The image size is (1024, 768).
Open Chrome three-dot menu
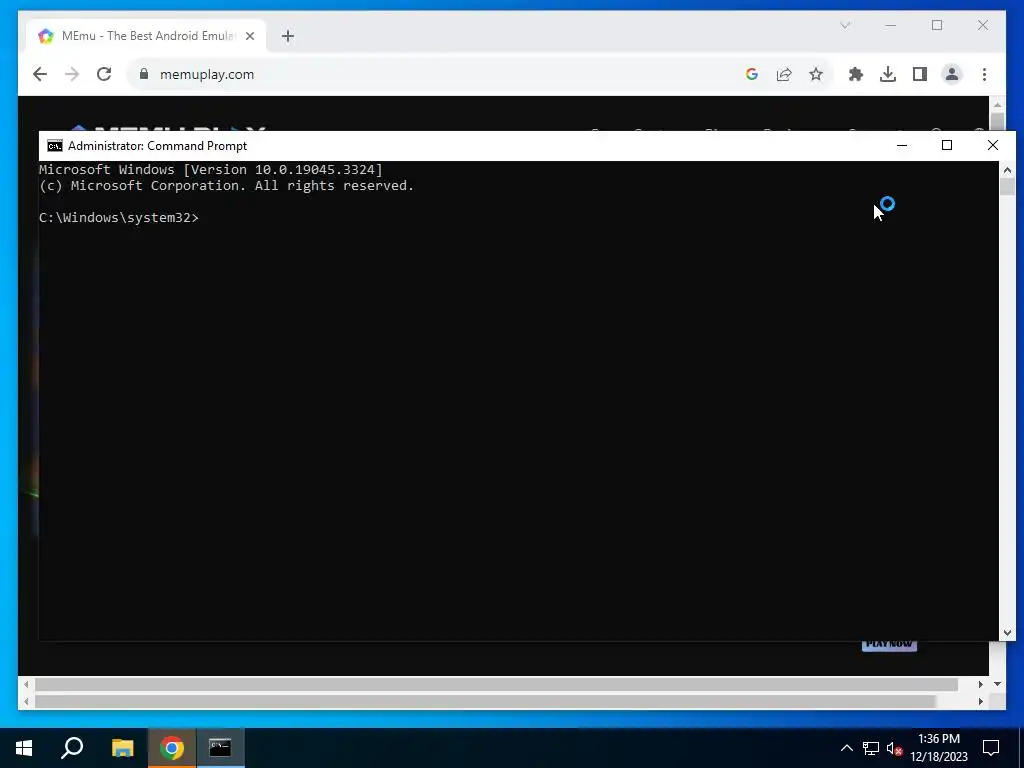pyautogui.click(x=984, y=74)
